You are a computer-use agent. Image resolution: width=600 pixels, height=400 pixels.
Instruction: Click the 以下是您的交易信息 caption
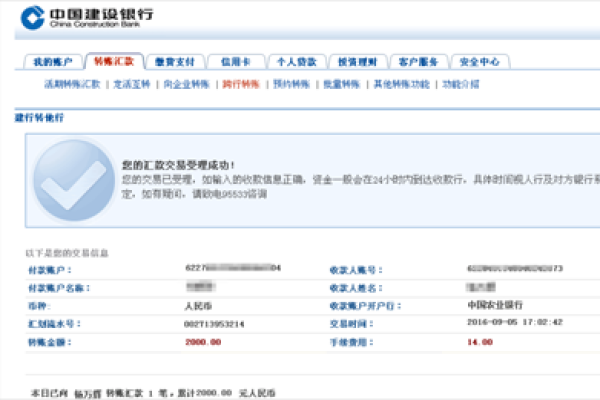click(67, 253)
